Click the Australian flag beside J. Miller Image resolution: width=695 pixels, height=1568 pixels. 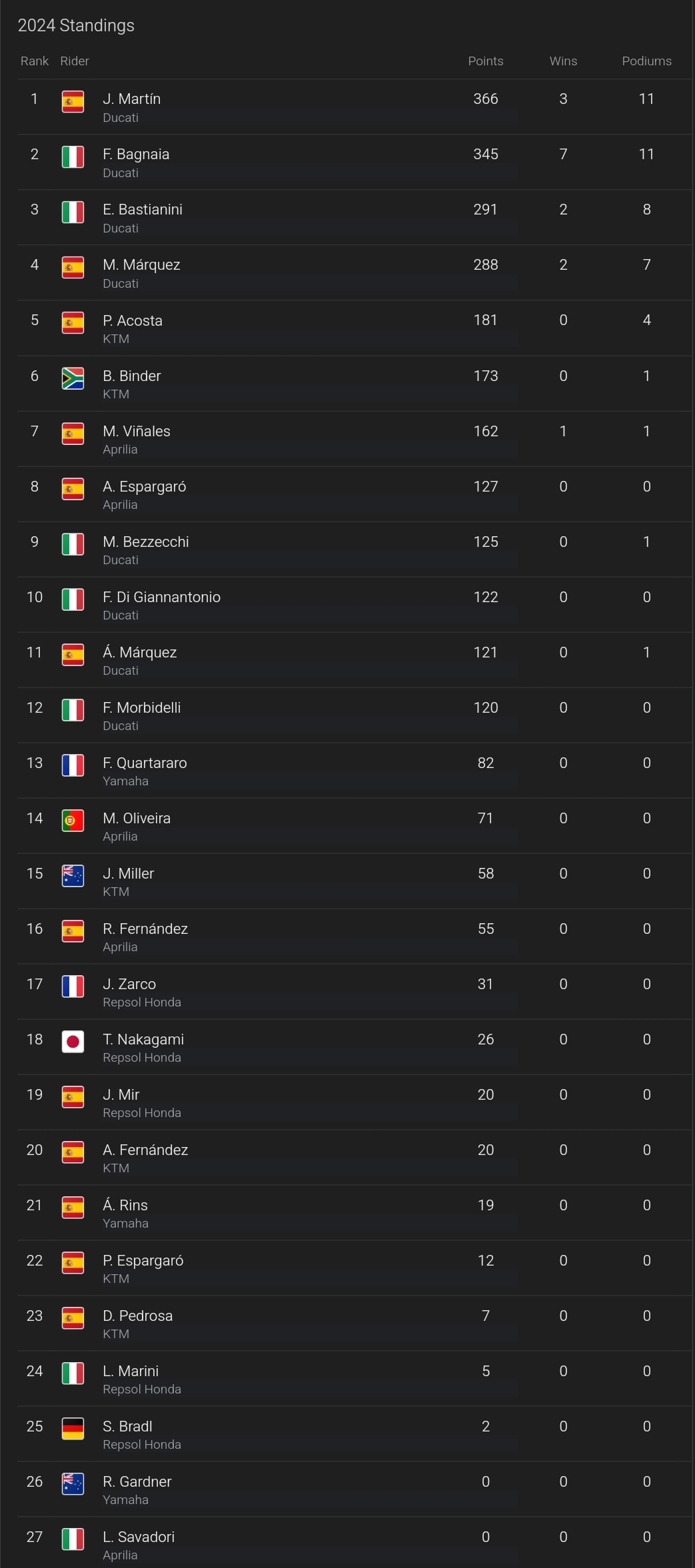pyautogui.click(x=73, y=876)
